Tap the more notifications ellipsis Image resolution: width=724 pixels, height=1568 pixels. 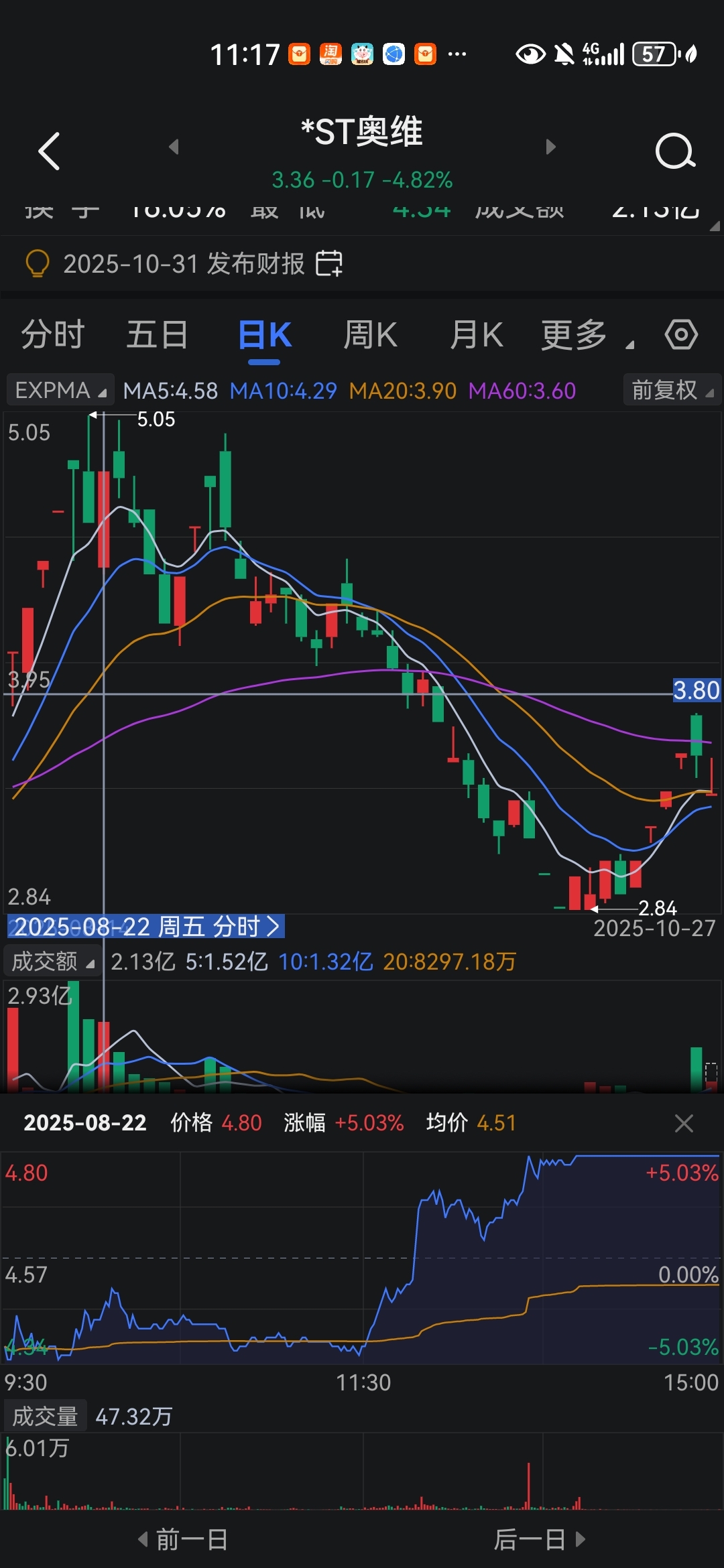tap(457, 54)
